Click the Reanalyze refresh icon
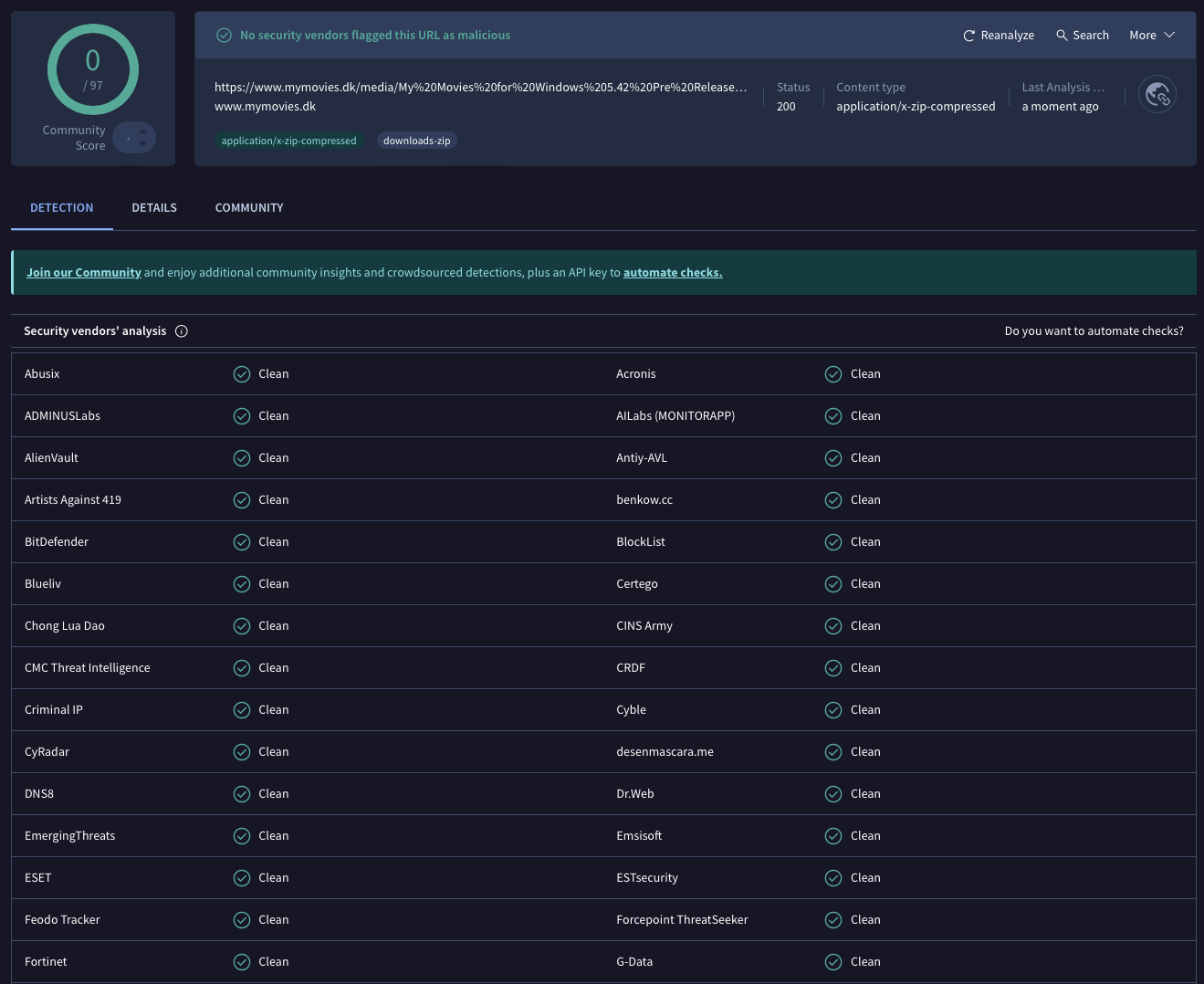 [968, 36]
